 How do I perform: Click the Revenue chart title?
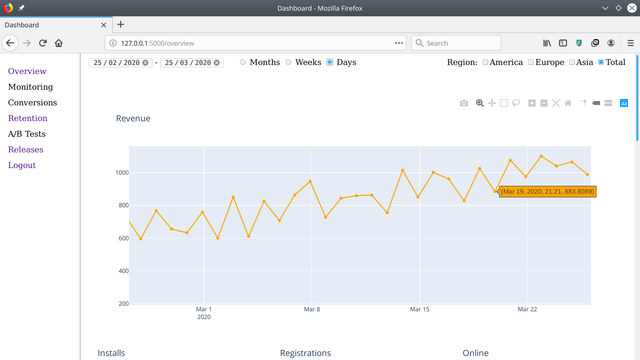pyautogui.click(x=133, y=118)
